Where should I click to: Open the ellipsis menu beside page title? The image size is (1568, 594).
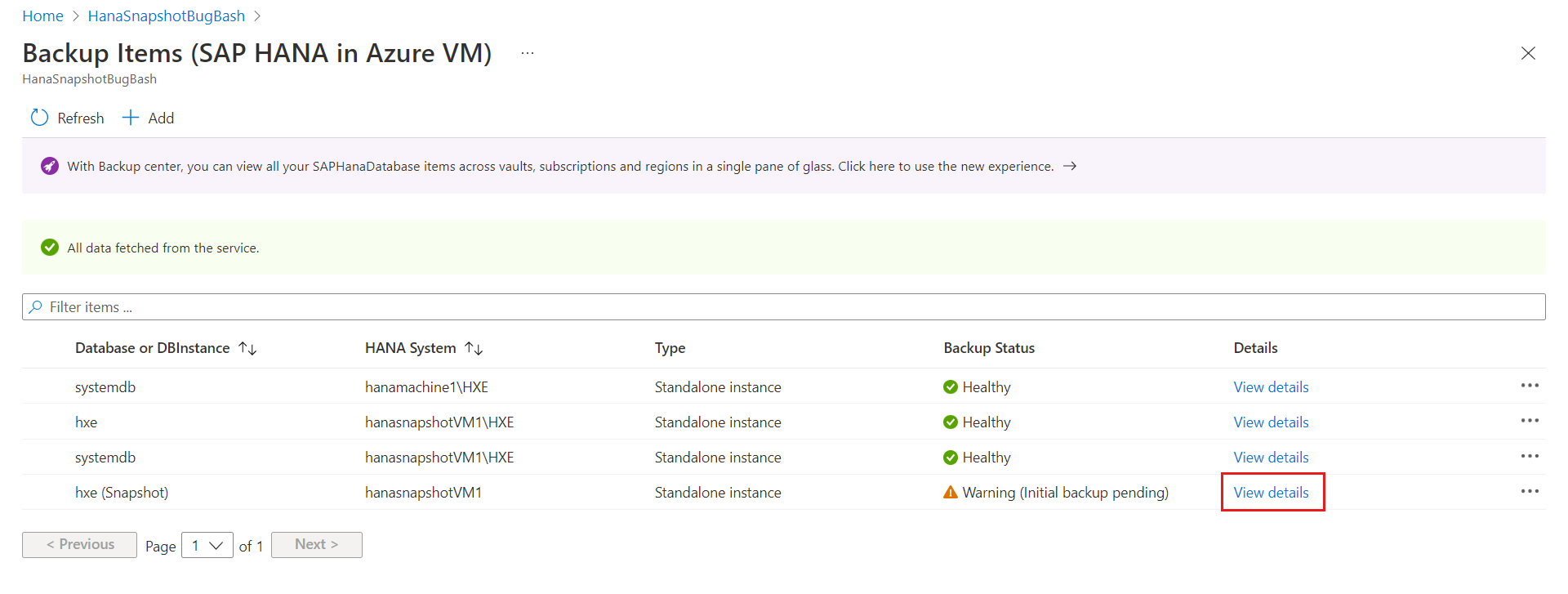point(528,53)
